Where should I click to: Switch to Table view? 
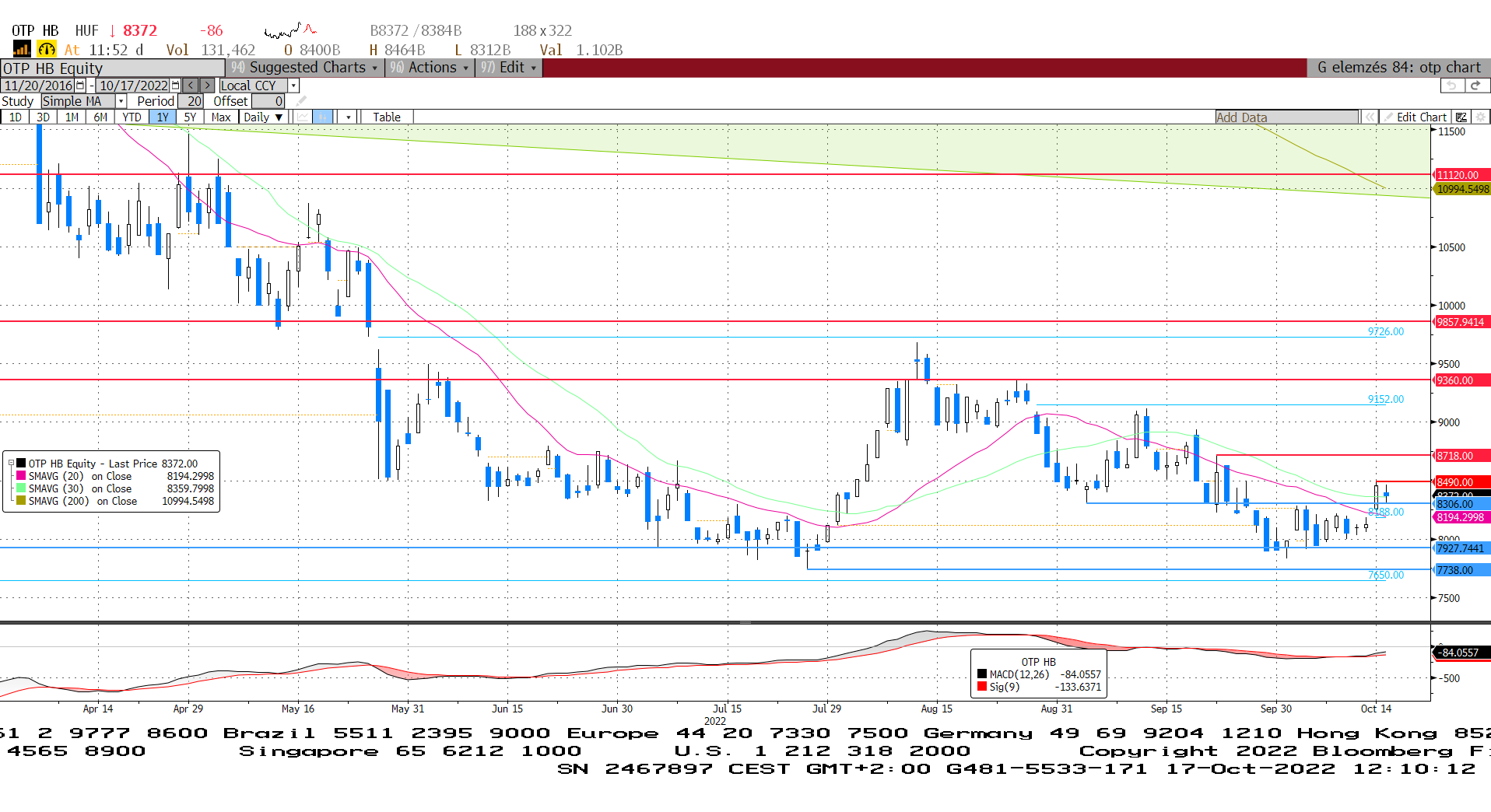coord(387,117)
